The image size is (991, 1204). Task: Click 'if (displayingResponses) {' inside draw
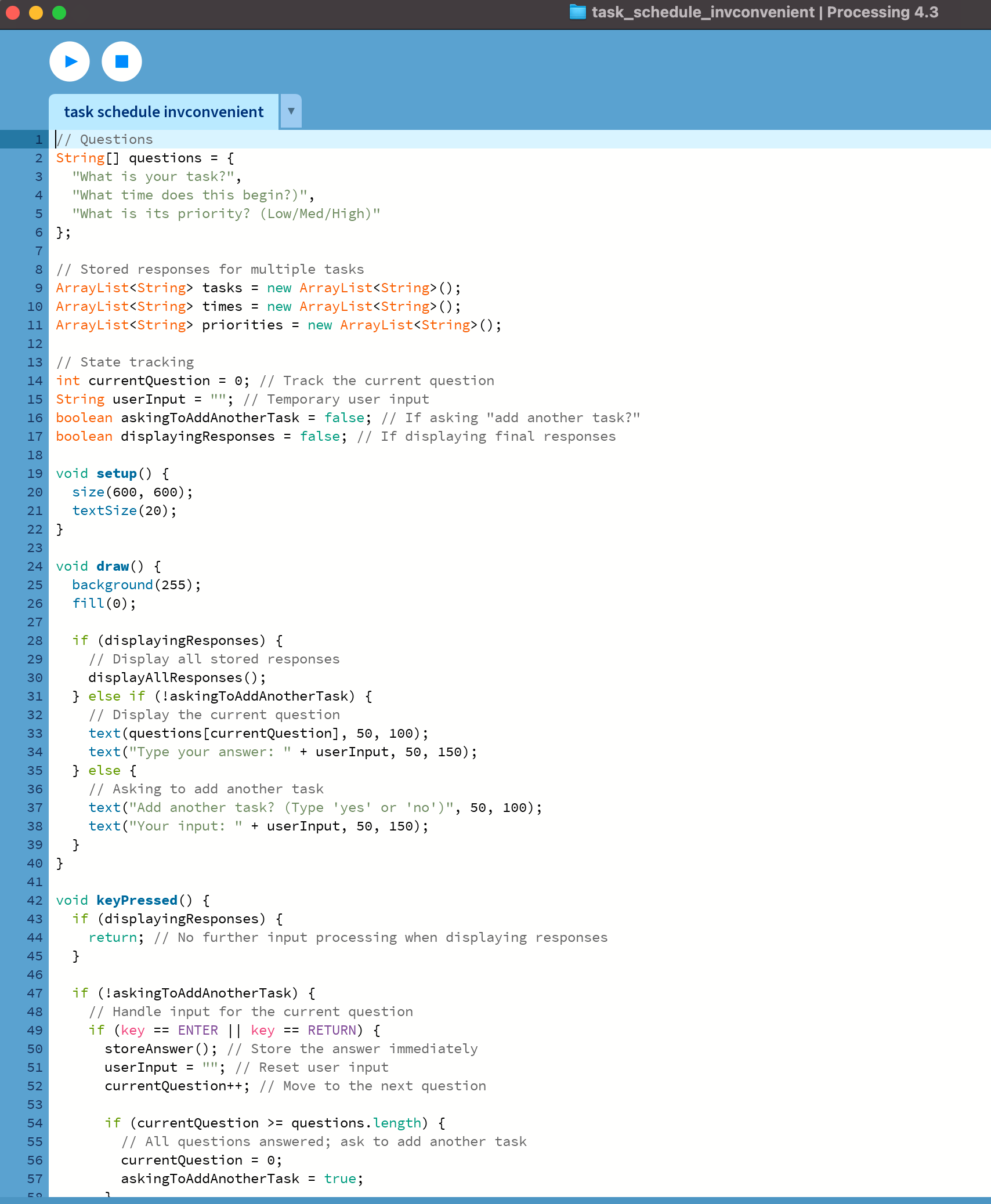178,640
